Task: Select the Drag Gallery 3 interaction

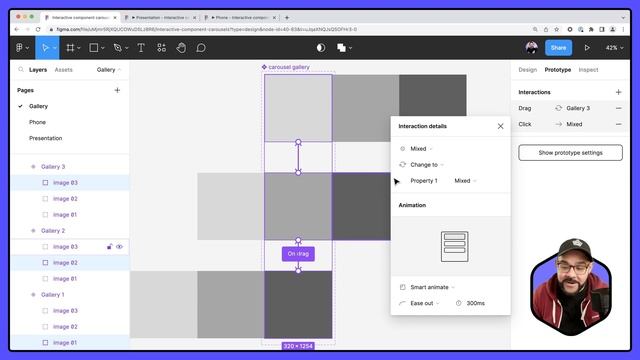Action: pos(570,108)
